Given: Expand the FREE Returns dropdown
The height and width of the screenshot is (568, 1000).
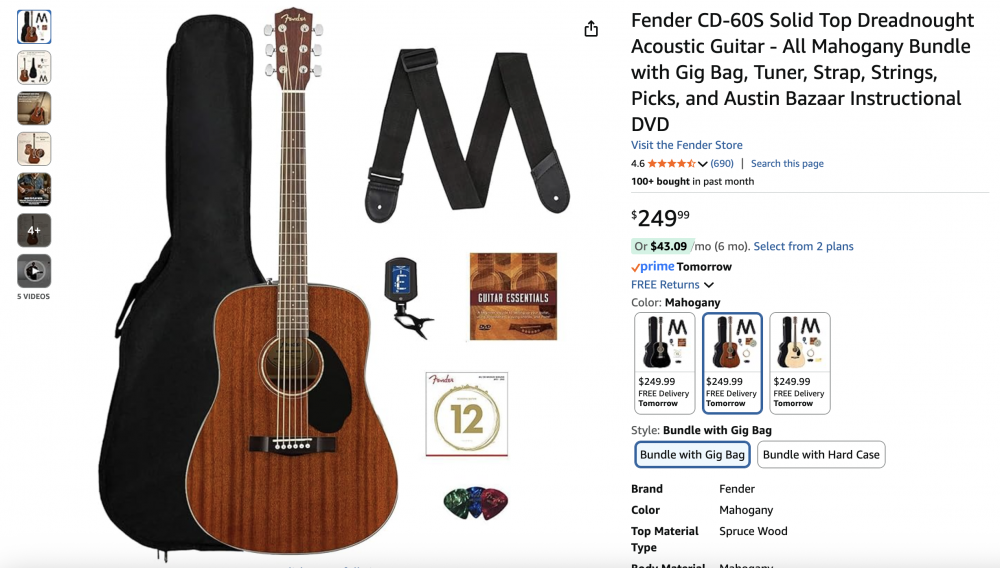Looking at the screenshot, I should 672,285.
